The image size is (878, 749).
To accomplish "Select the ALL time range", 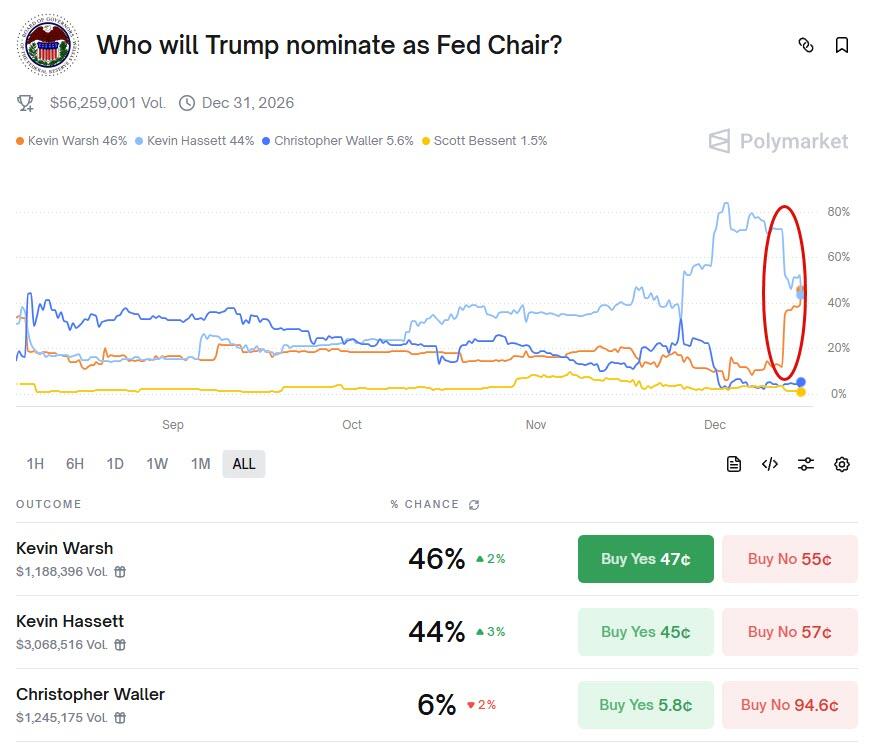I will pos(244,464).
